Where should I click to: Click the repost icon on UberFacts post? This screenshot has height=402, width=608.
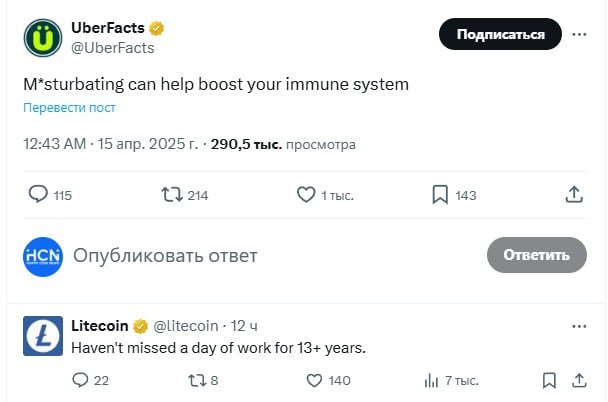pos(172,195)
